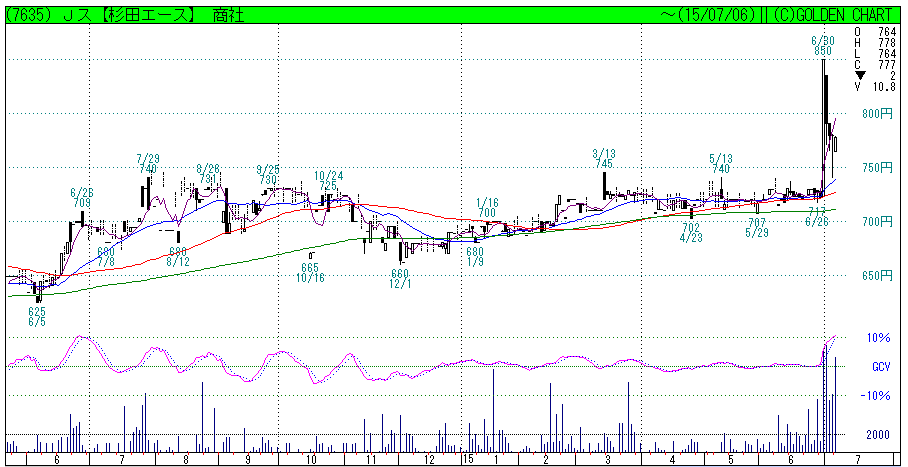The height and width of the screenshot is (467, 908).
Task: Click month '12' on the time axis
Action: pos(430,461)
